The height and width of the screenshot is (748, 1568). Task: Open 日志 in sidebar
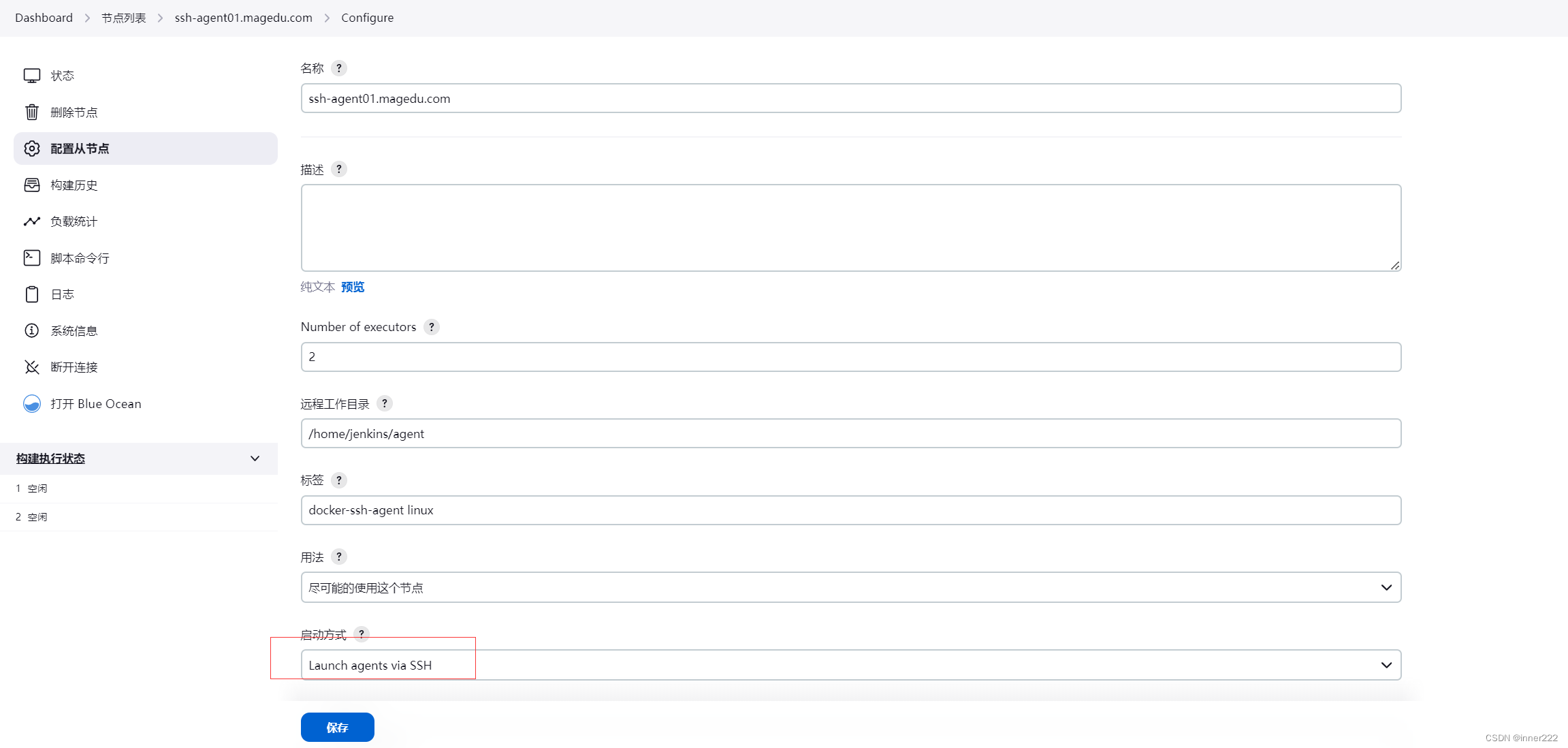(146, 294)
